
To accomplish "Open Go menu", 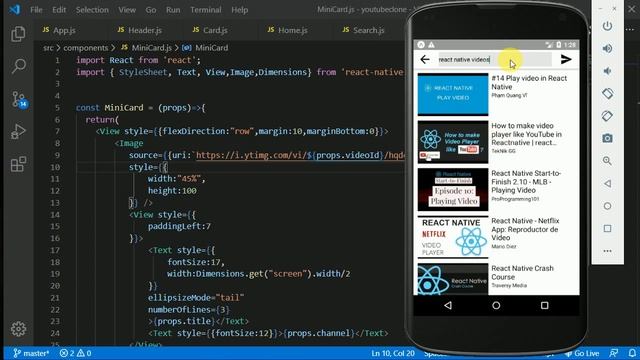I will pos(151,10).
